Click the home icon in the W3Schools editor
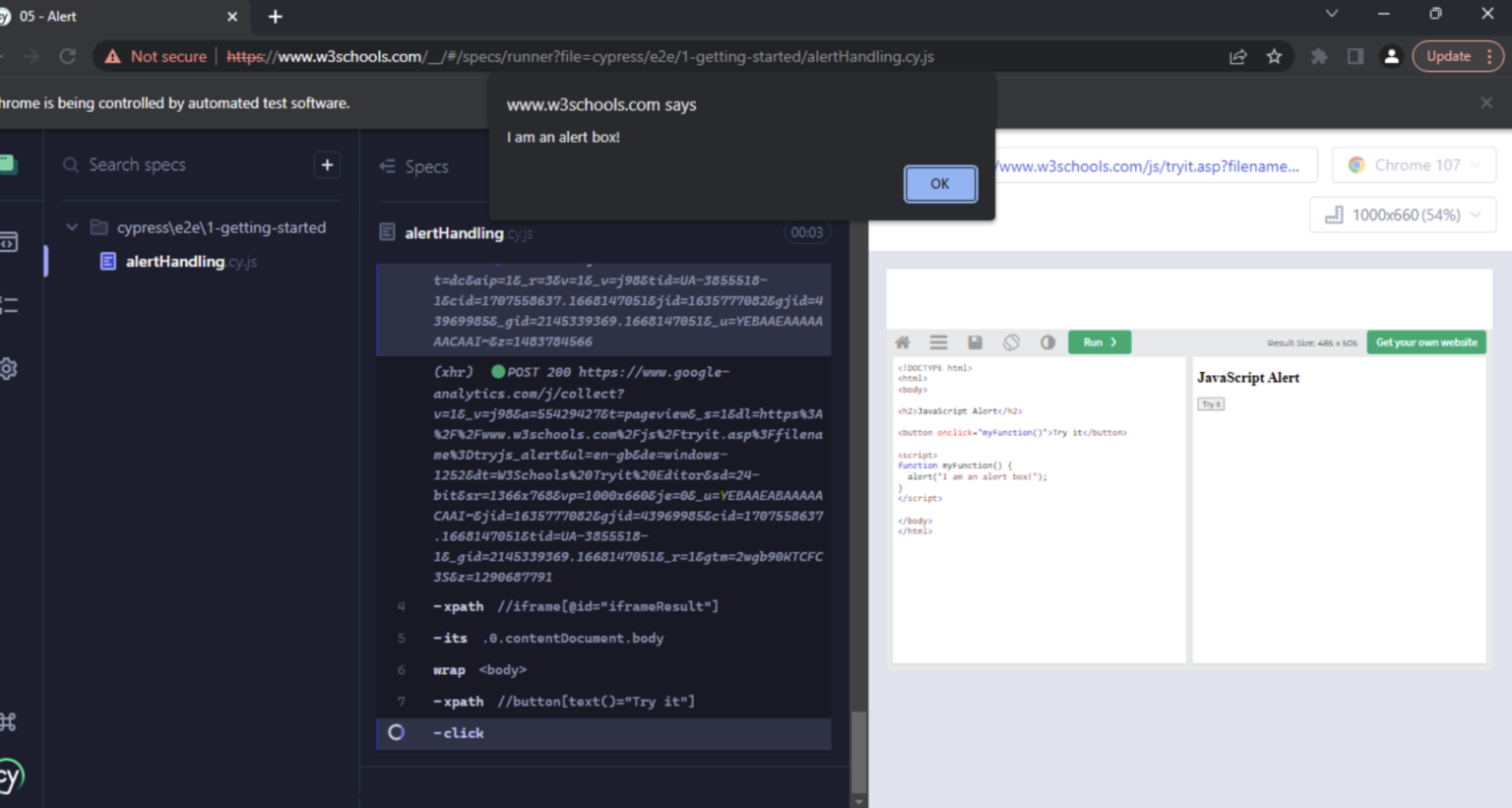1512x808 pixels. 902,342
